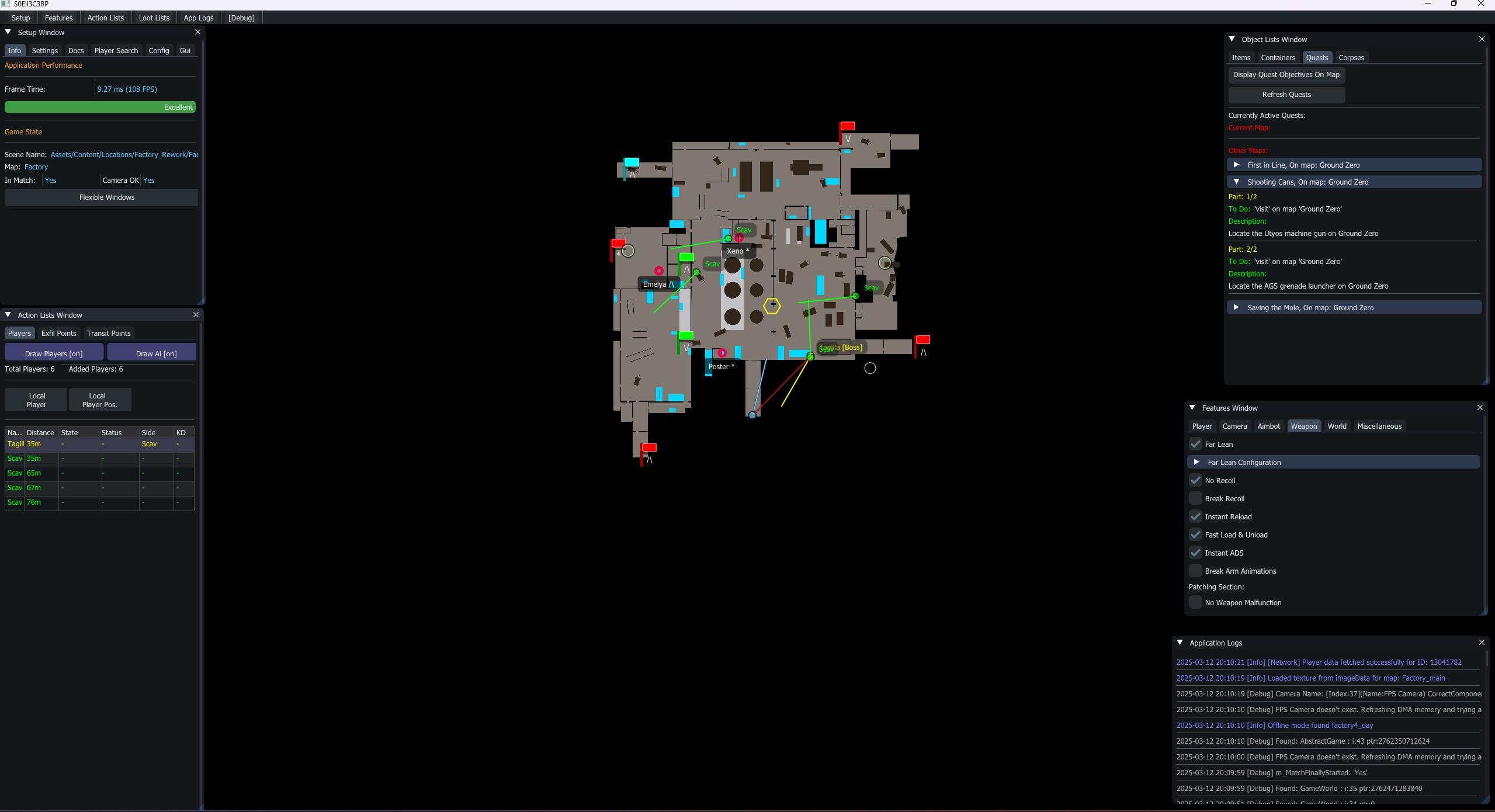The height and width of the screenshot is (812, 1495).
Task: Select the Tagill row in players table
Action: pos(99,444)
